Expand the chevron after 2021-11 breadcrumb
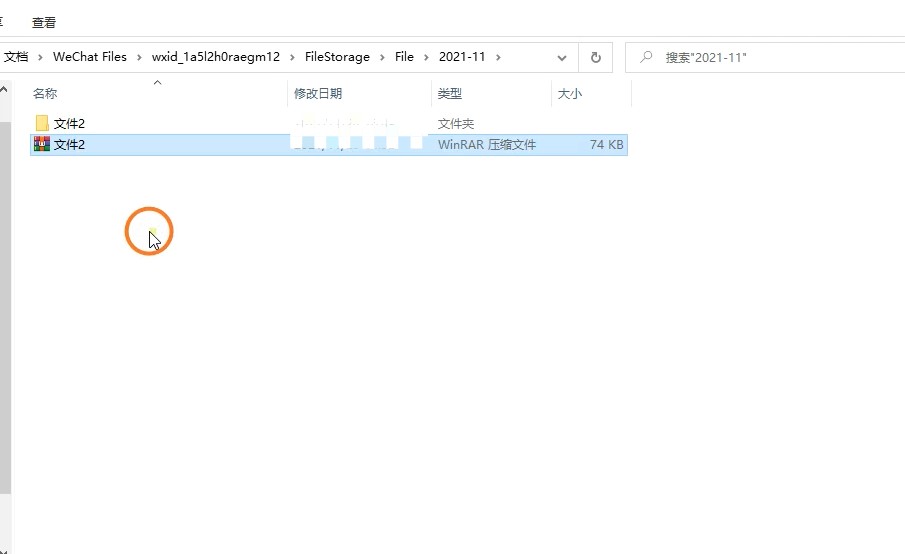905x554 pixels. 498,57
